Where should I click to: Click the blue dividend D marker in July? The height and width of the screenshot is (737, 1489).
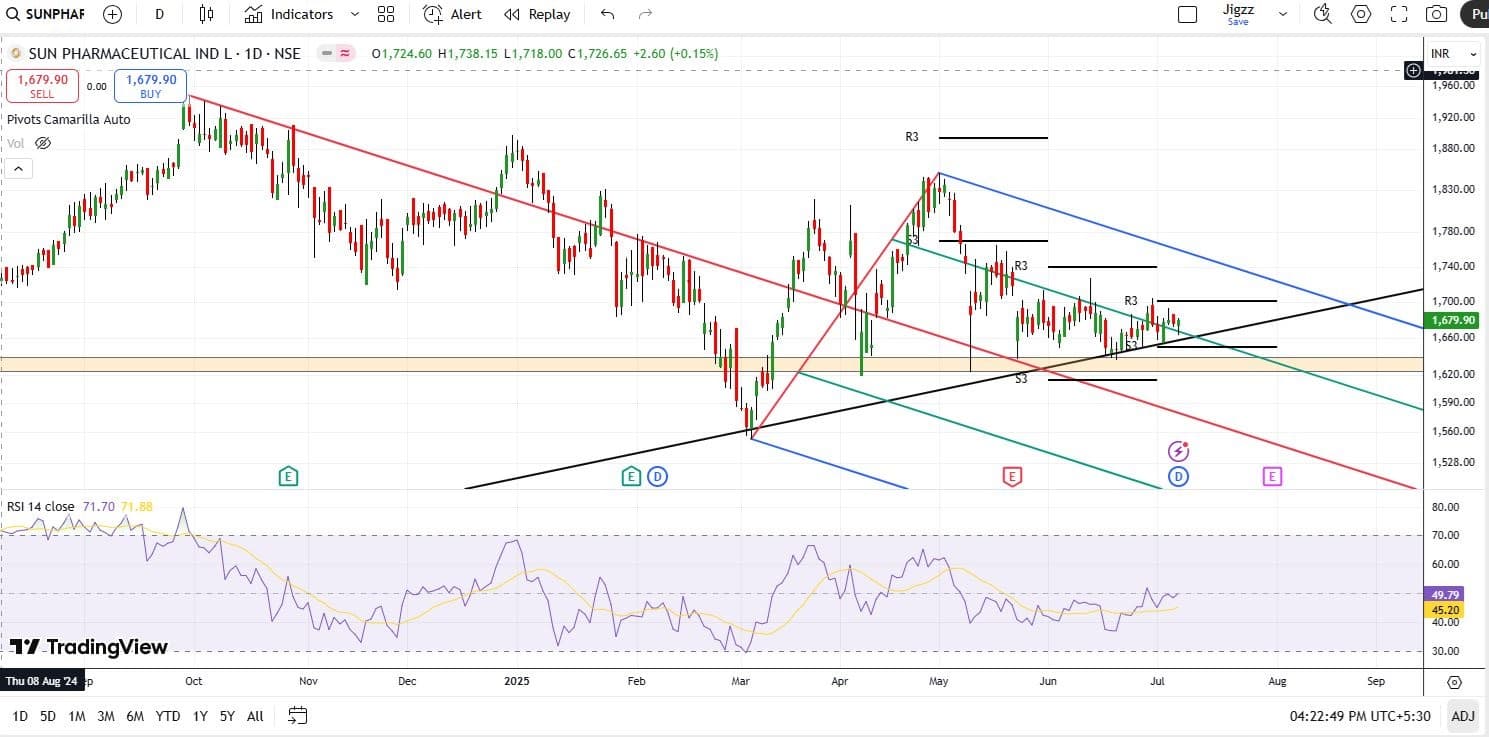point(1179,476)
